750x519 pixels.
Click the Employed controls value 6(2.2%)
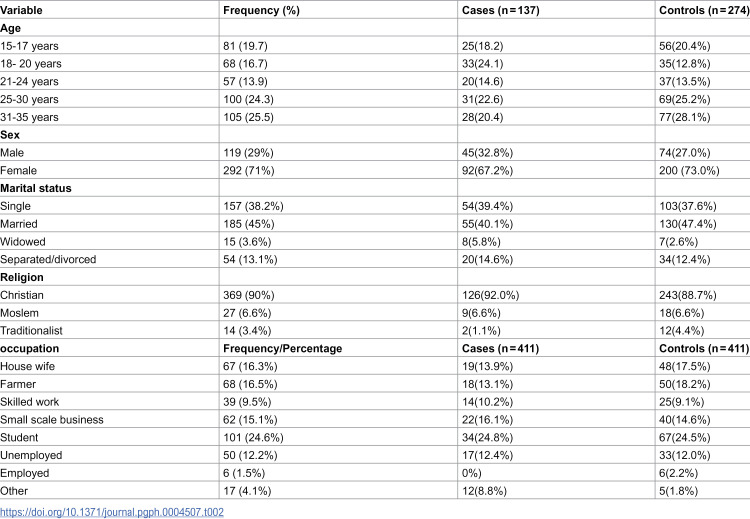[x=678, y=473]
